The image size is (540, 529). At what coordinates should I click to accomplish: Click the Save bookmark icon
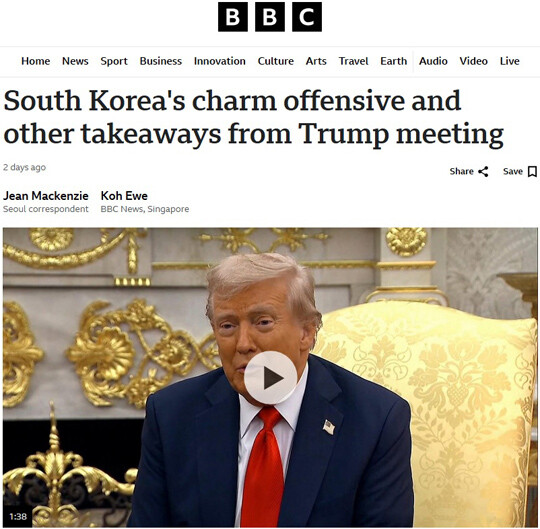(532, 171)
